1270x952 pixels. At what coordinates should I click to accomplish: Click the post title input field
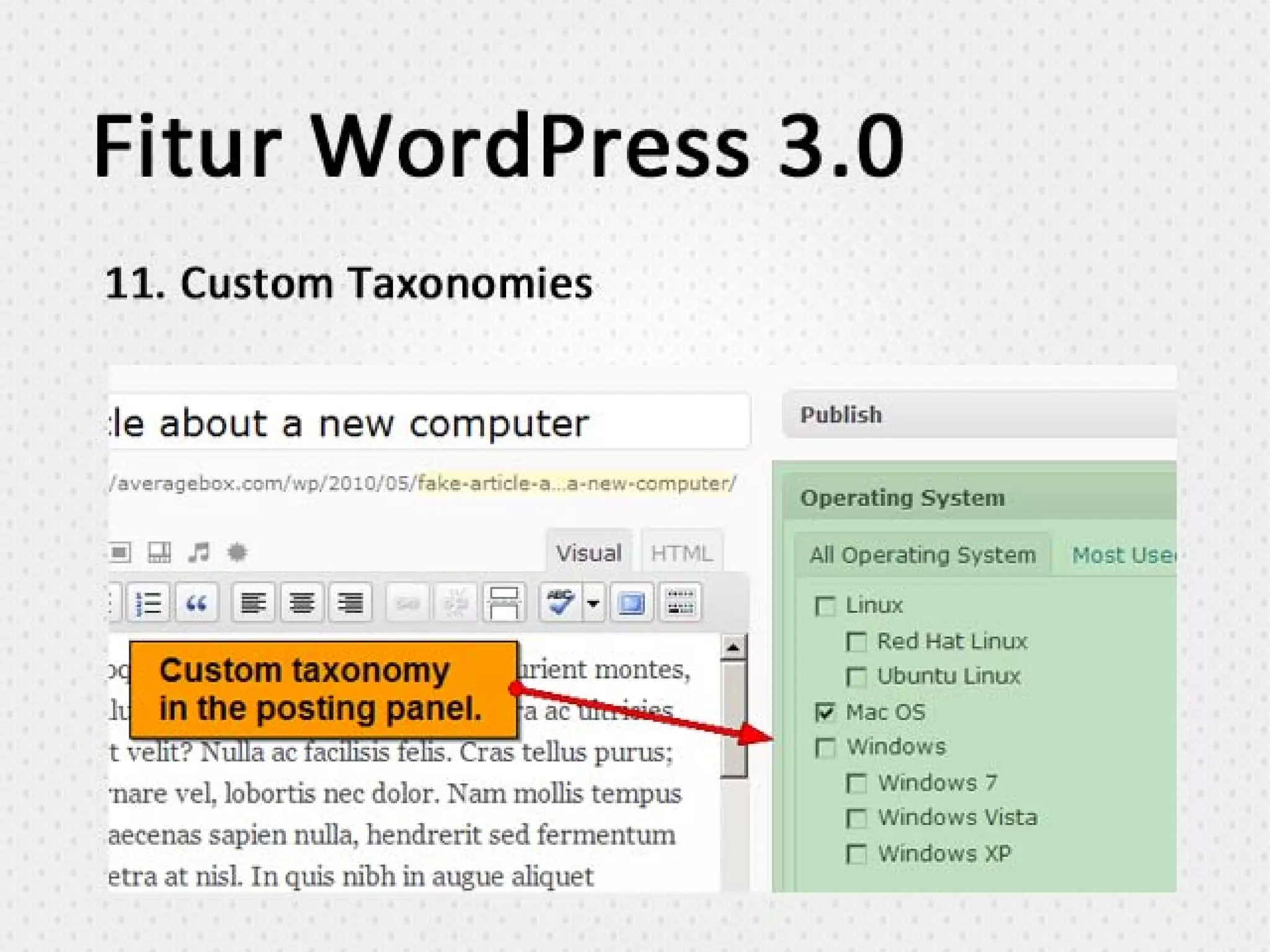click(x=429, y=422)
